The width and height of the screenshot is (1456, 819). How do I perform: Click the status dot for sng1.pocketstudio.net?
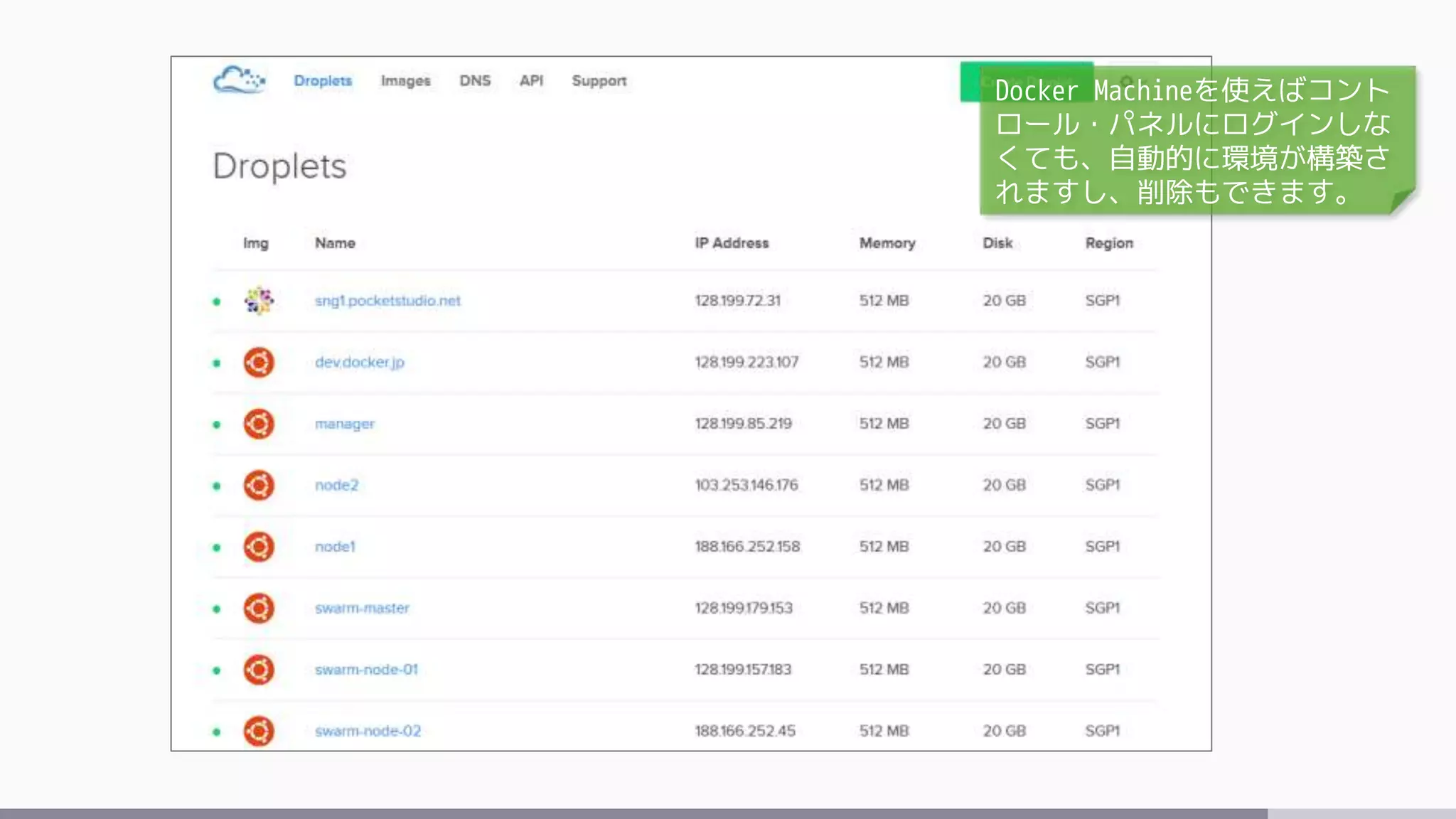click(x=217, y=301)
